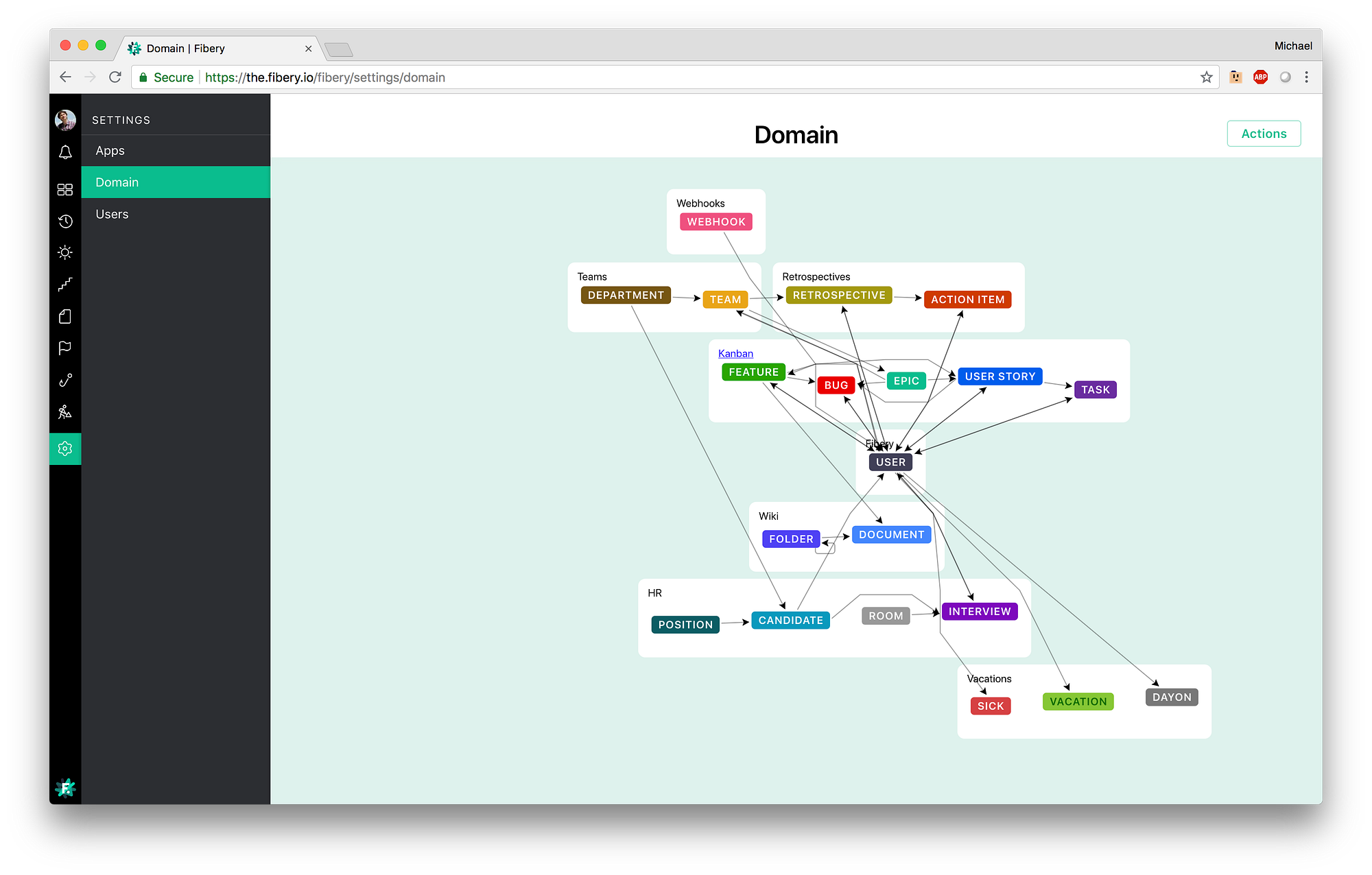Click the sun icon in the sidebar
This screenshot has height=875, width=1372.
point(64,252)
